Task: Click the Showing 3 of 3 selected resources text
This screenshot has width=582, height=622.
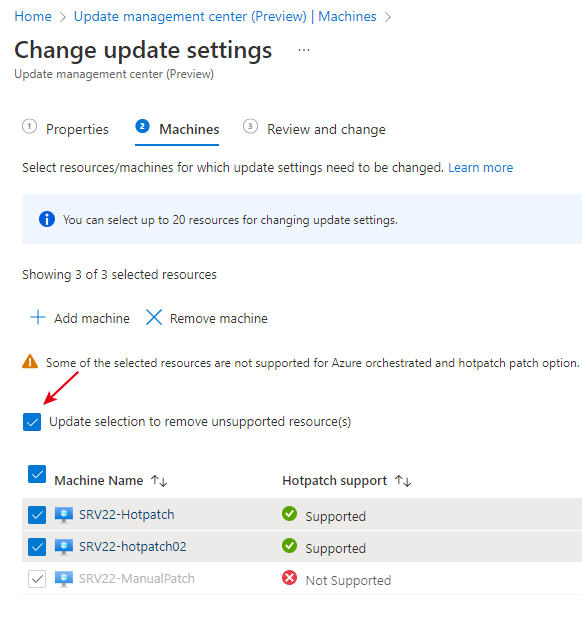Action: pyautogui.click(x=119, y=275)
